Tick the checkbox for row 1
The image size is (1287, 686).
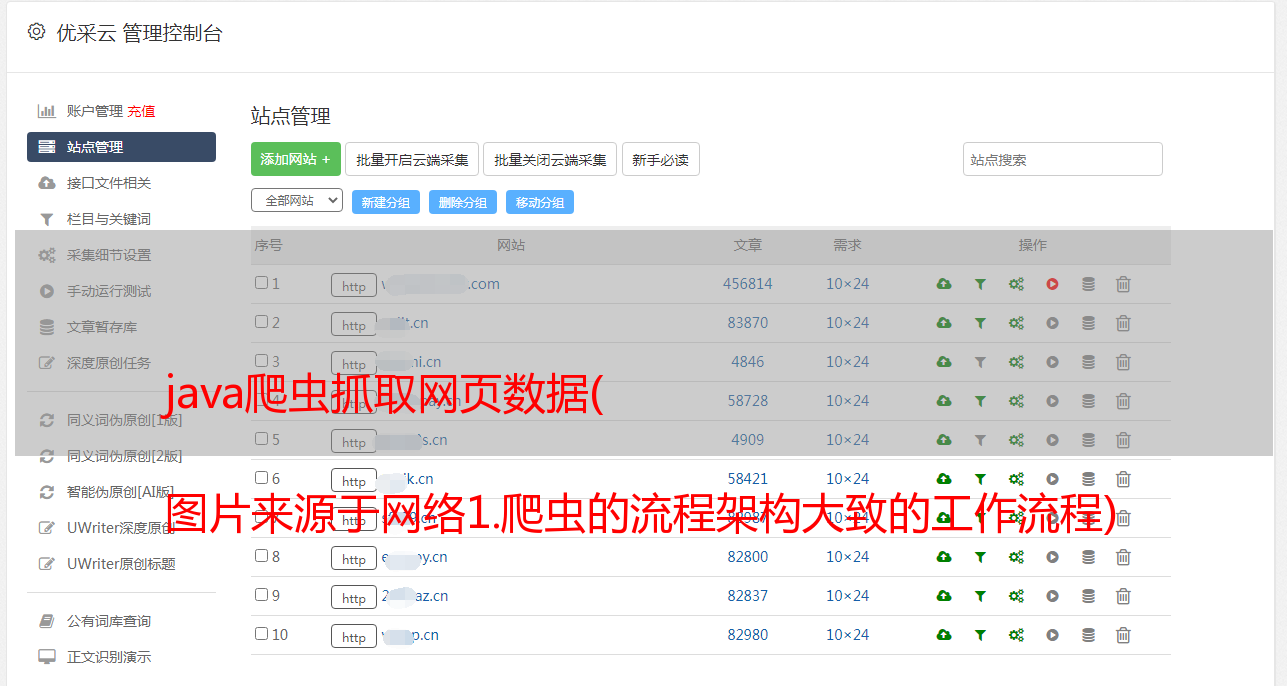tap(261, 283)
